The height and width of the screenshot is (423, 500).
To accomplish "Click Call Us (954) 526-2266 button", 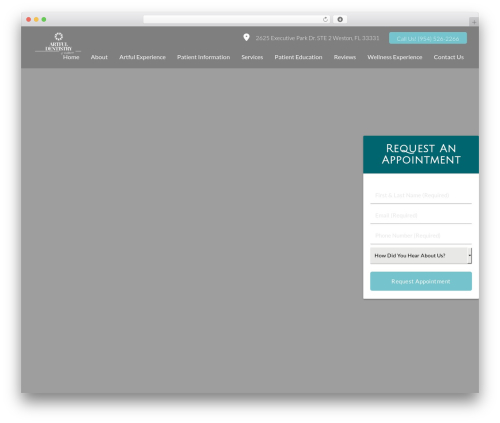I will [x=428, y=38].
